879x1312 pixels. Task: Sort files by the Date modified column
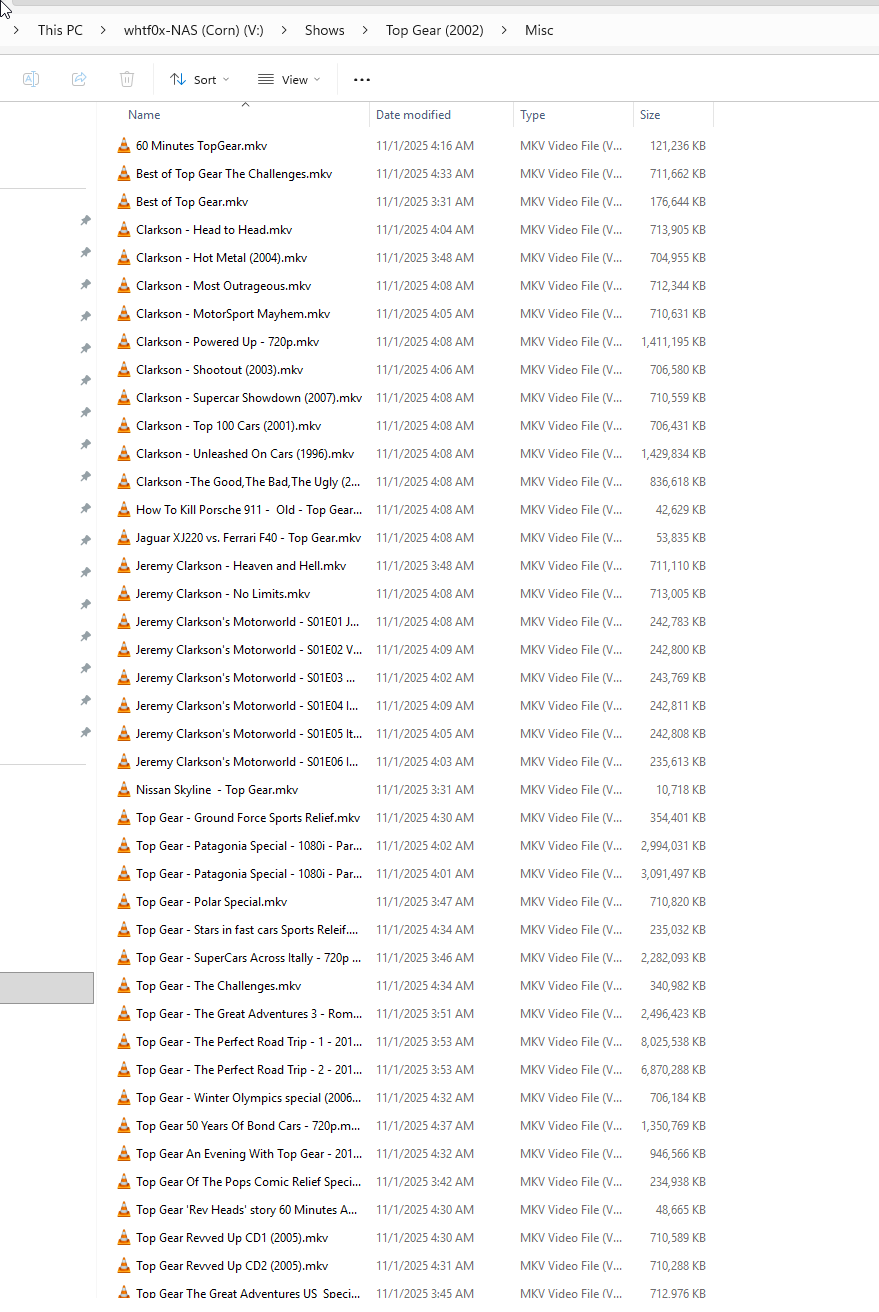[x=413, y=115]
